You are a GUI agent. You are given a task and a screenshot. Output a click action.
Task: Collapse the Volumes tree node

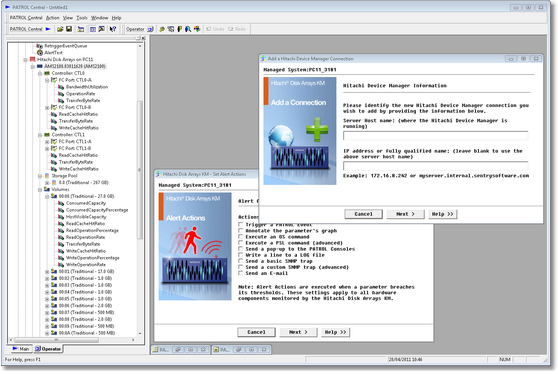click(x=40, y=190)
